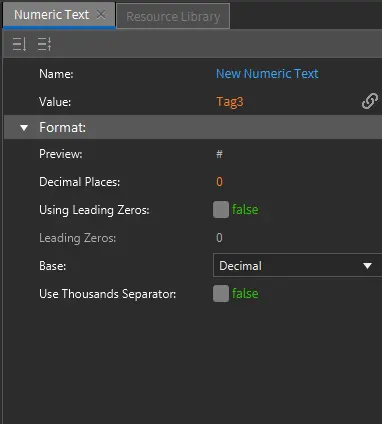The image size is (382, 424).
Task: Click false text beside Use Thousands Separator
Action: point(245,294)
